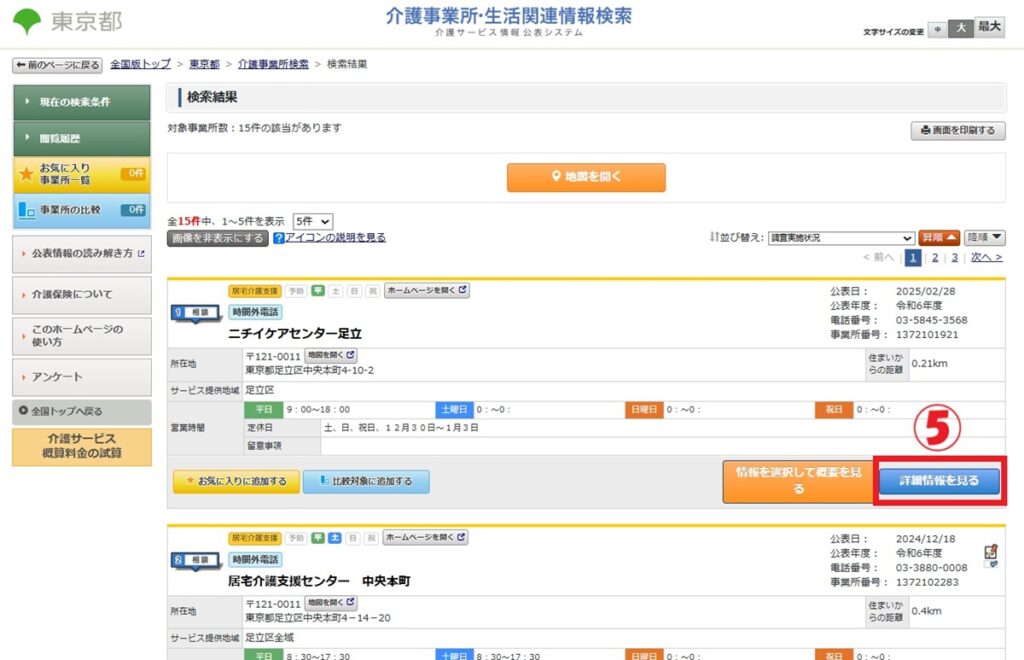
Task: Click the grey 土 icon on ニチイケアセンター足立
Action: (336, 291)
